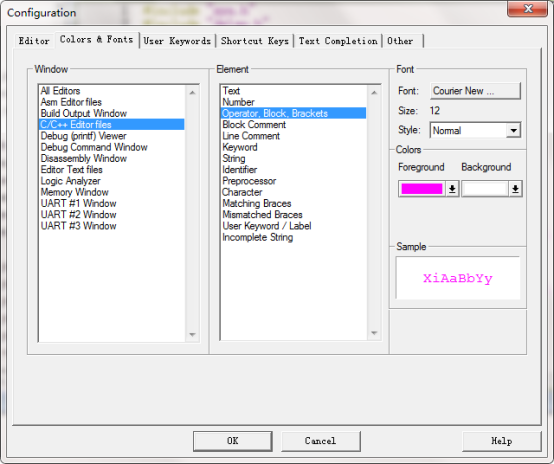Select the Block Comment element
Image resolution: width=554 pixels, height=464 pixels.
tap(293, 124)
